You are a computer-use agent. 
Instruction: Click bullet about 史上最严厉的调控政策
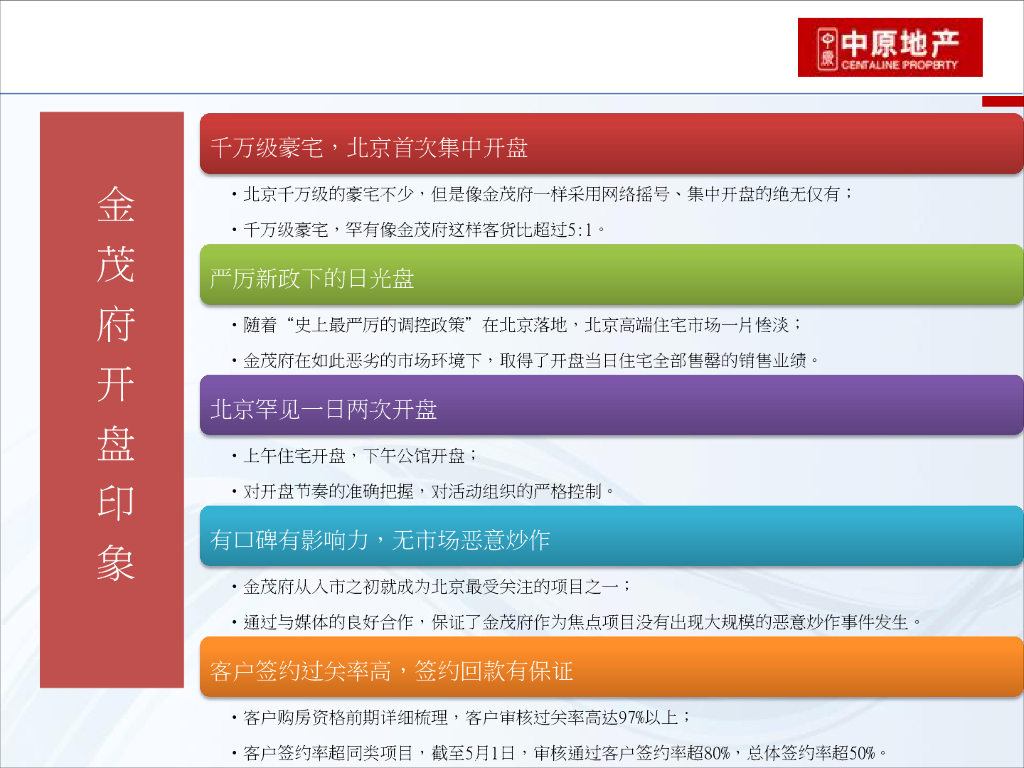(x=517, y=325)
